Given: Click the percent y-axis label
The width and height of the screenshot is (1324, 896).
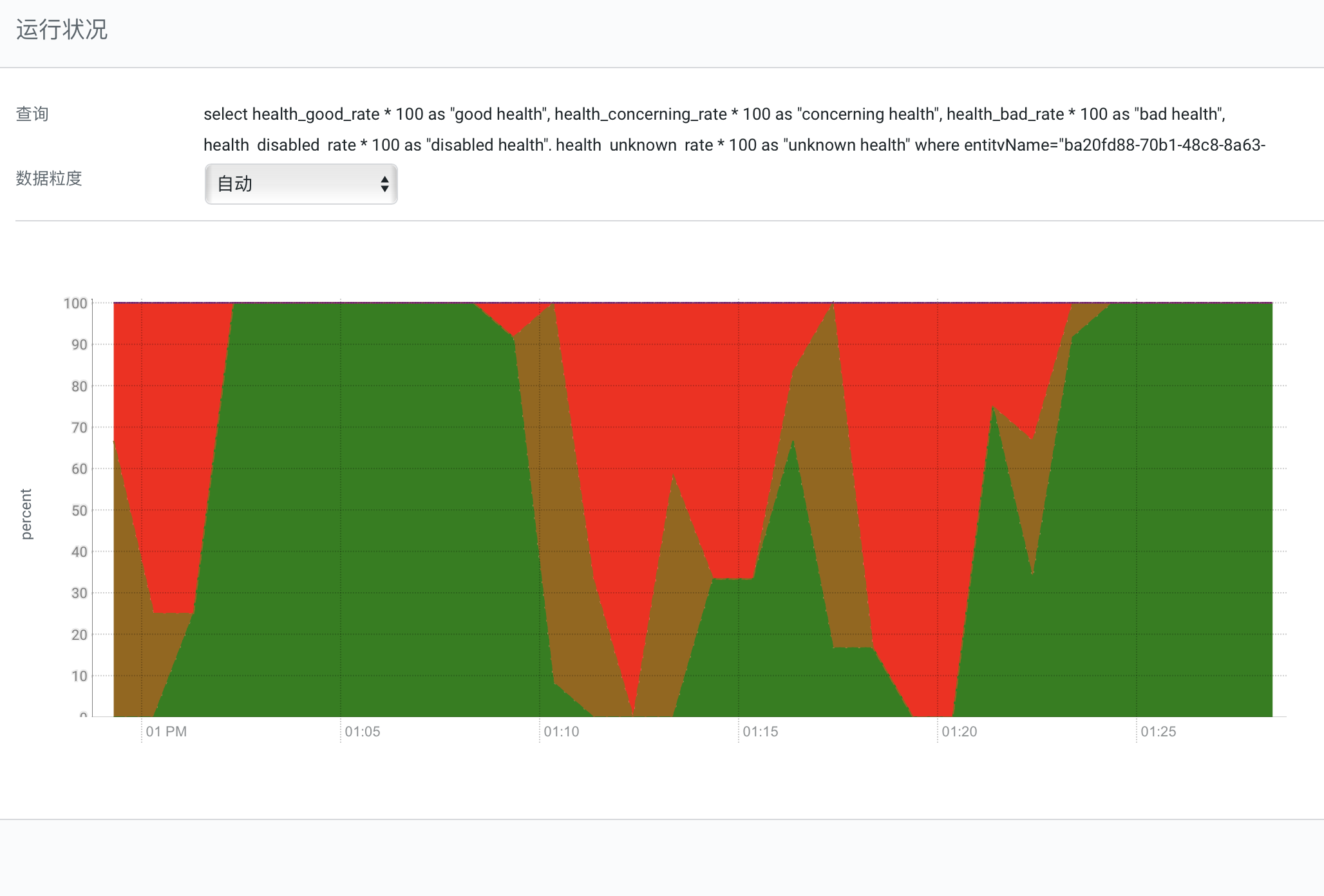Looking at the screenshot, I should pos(27,512).
